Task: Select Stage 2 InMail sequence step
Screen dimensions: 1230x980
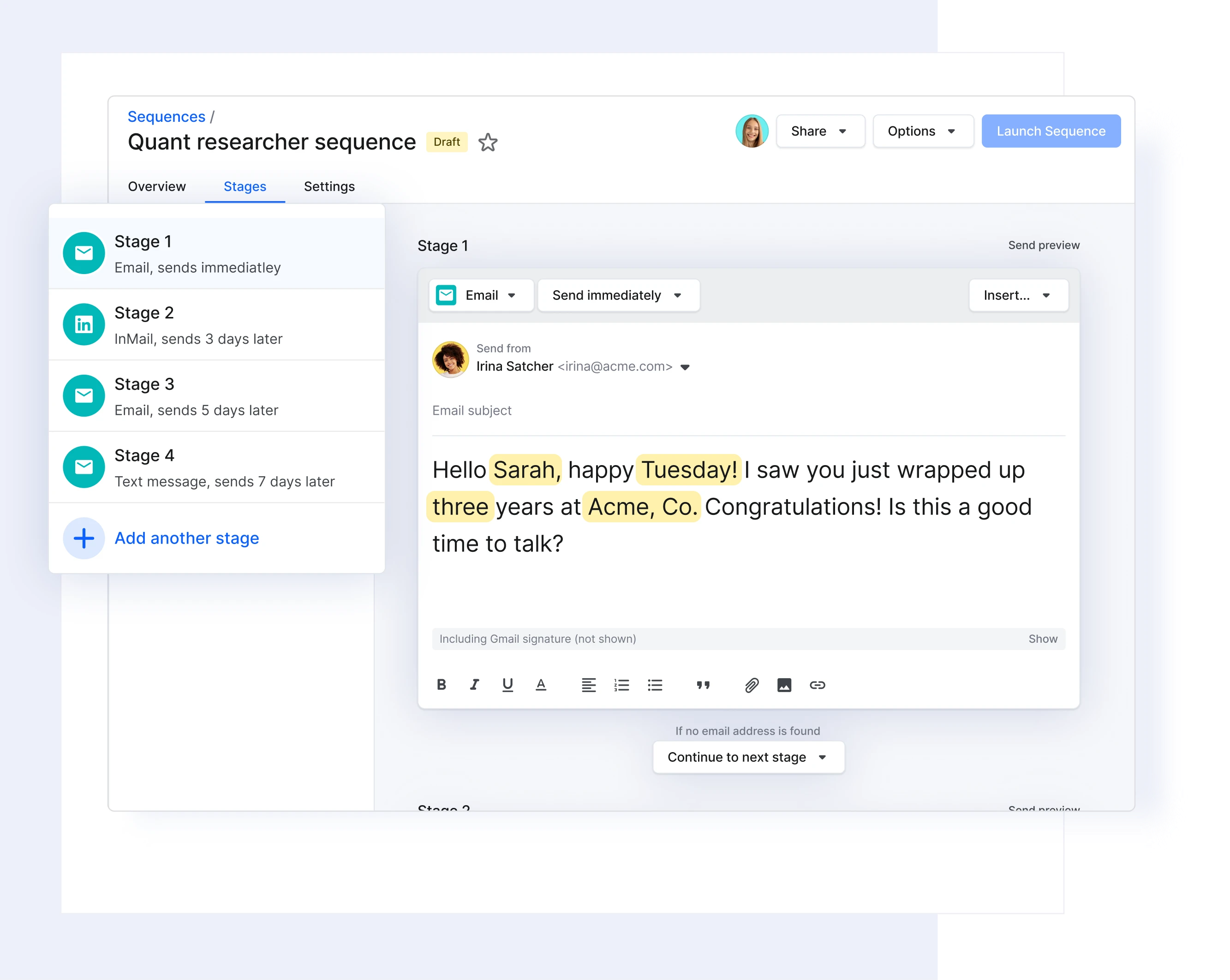Action: [x=217, y=325]
